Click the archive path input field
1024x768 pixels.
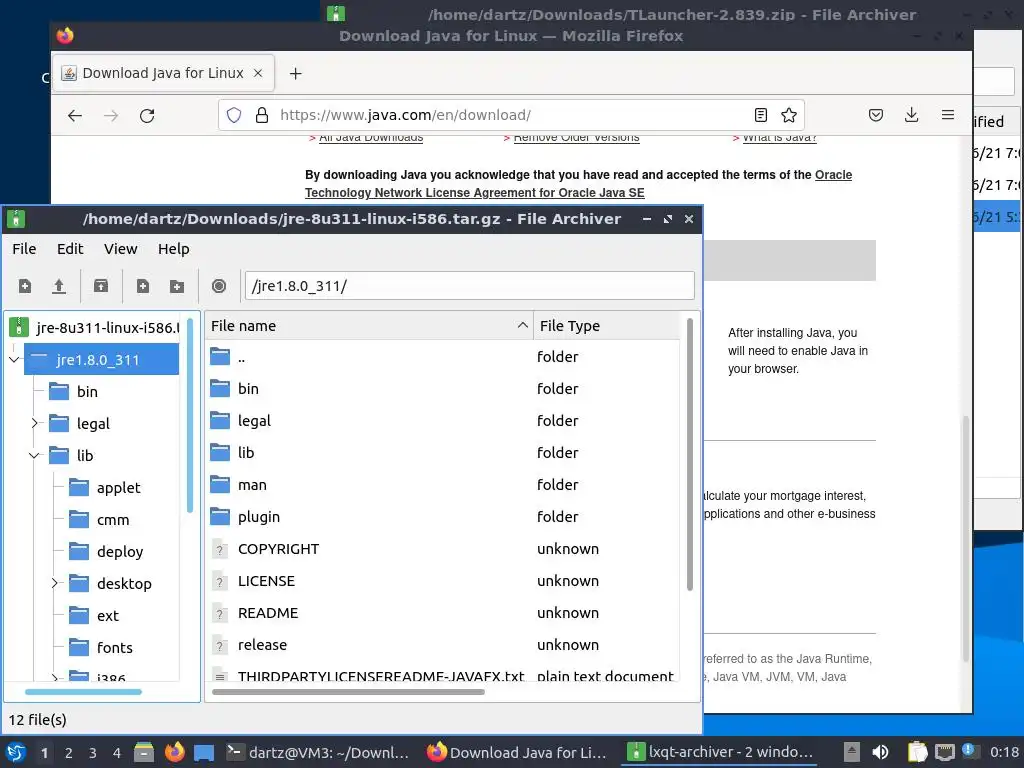coord(470,286)
